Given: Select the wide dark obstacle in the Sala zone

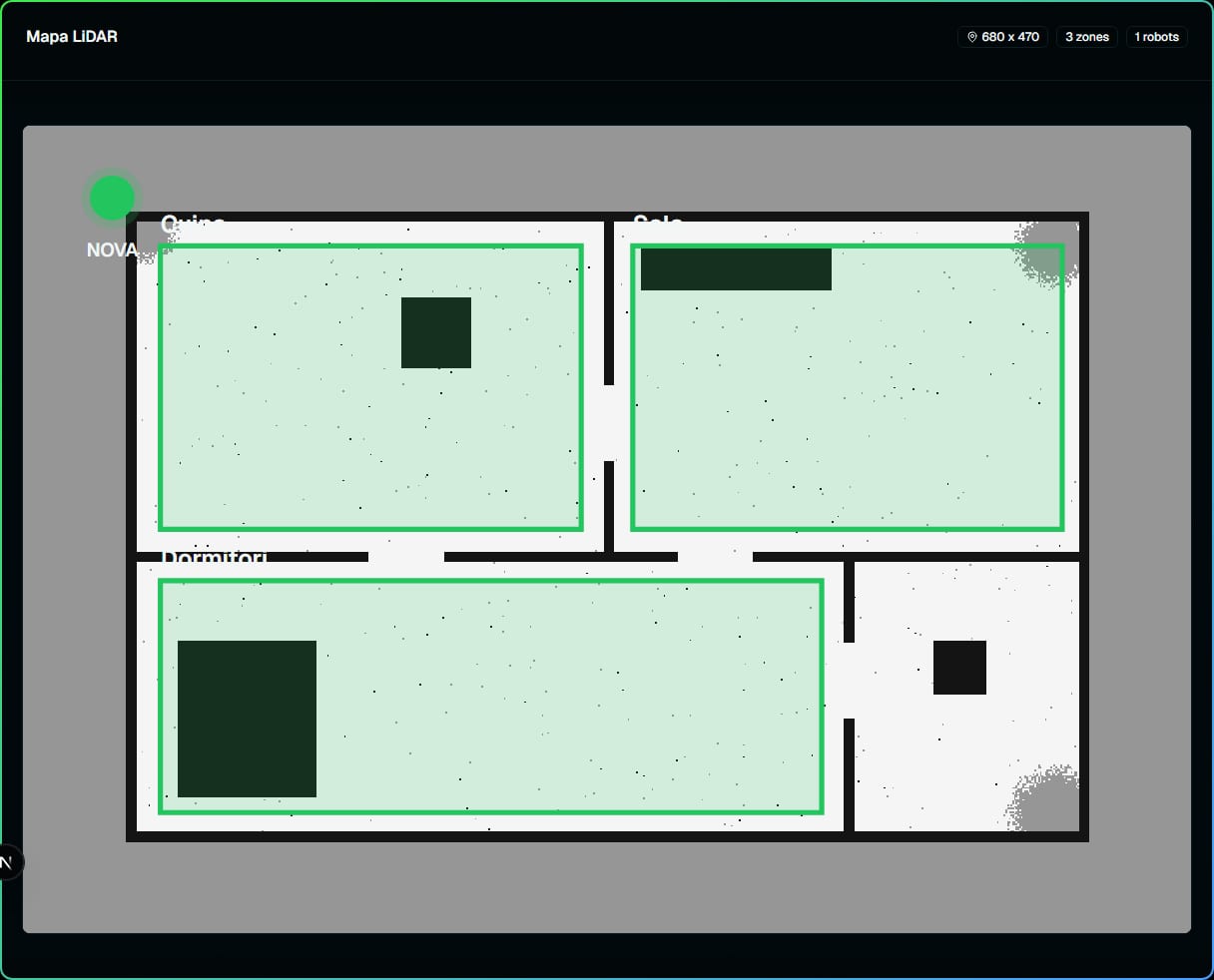Looking at the screenshot, I should pos(736,269).
